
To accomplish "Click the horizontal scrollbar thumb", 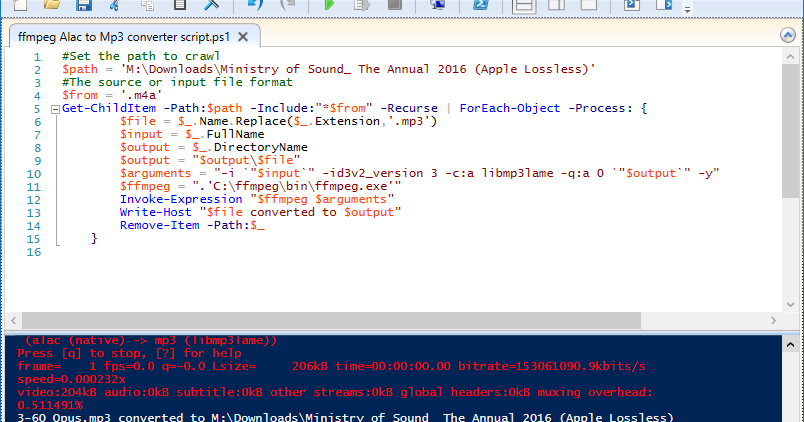I will pyautogui.click(x=331, y=320).
